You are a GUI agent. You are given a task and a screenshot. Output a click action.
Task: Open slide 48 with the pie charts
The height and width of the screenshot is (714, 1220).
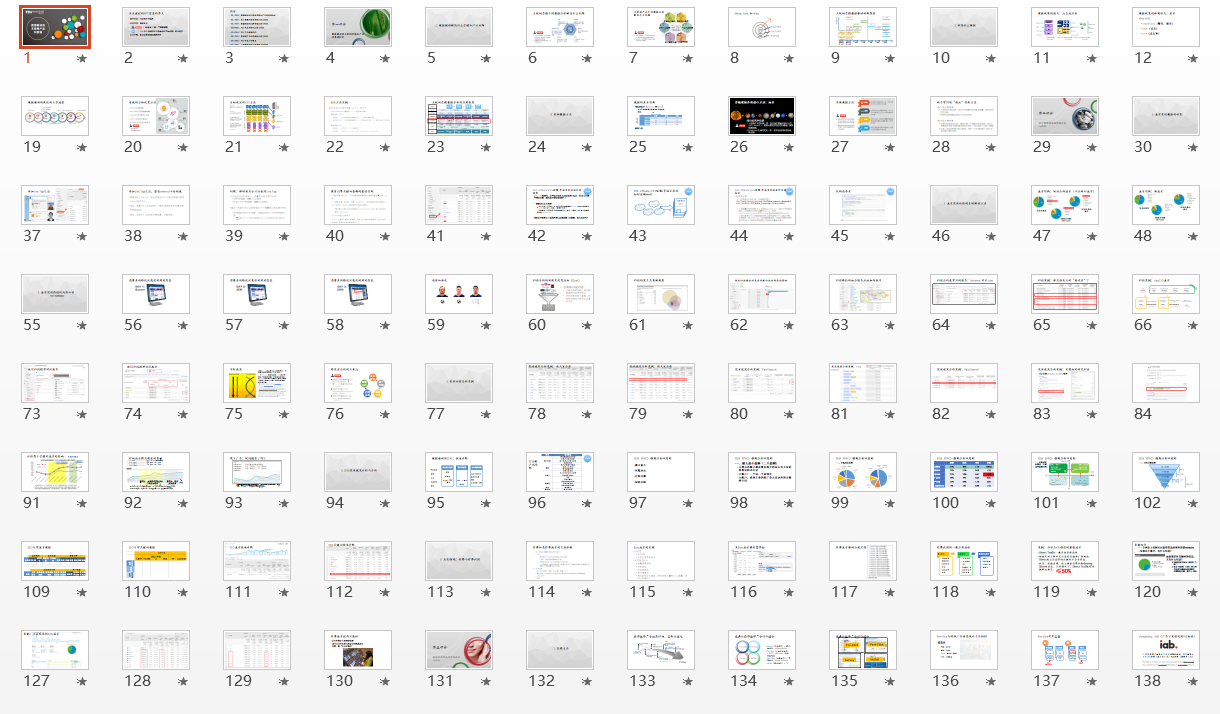pos(1166,205)
